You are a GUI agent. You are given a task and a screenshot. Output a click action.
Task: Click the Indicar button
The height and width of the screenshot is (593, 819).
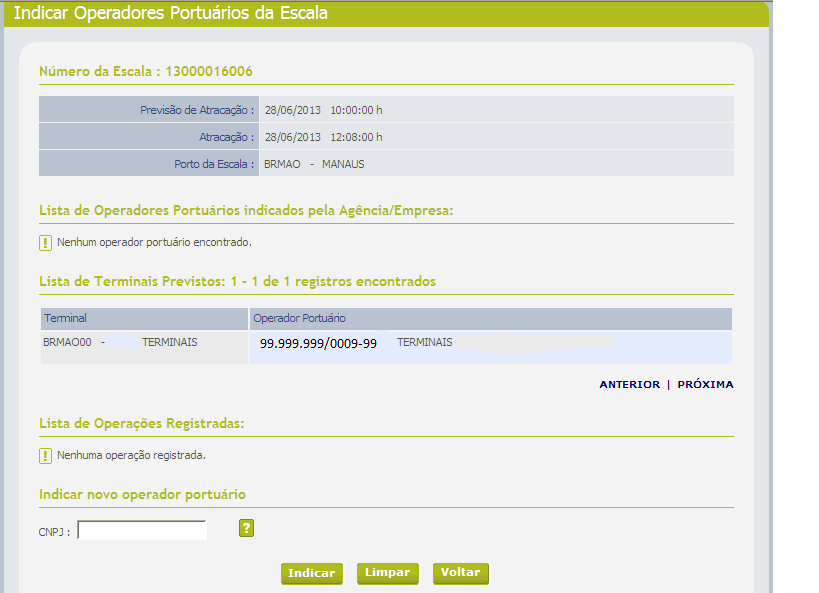tap(311, 573)
